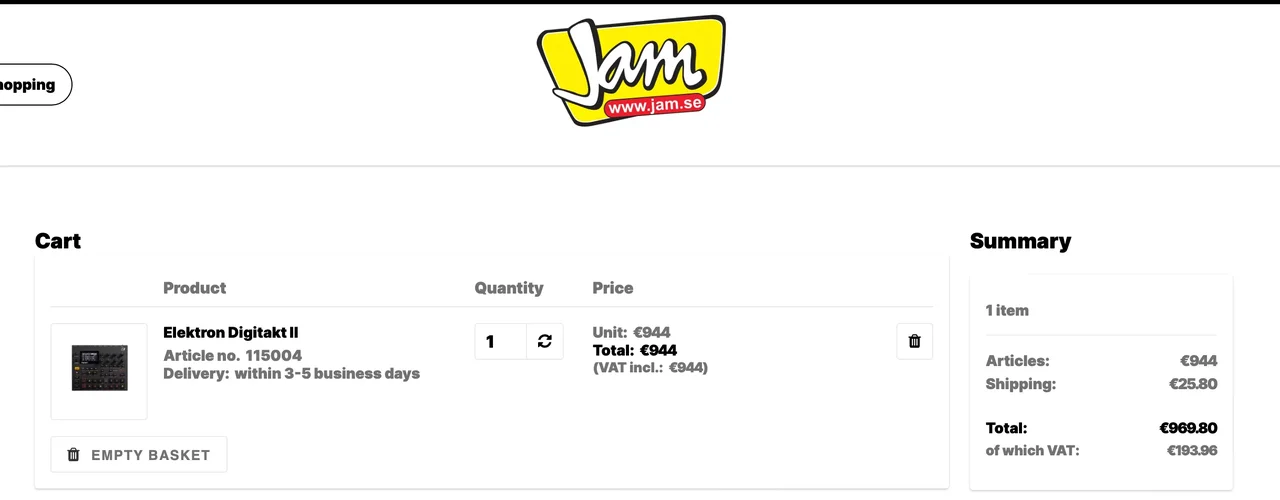1280x500 pixels.
Task: Click the VAT amount €193.96
Action: click(x=1192, y=450)
